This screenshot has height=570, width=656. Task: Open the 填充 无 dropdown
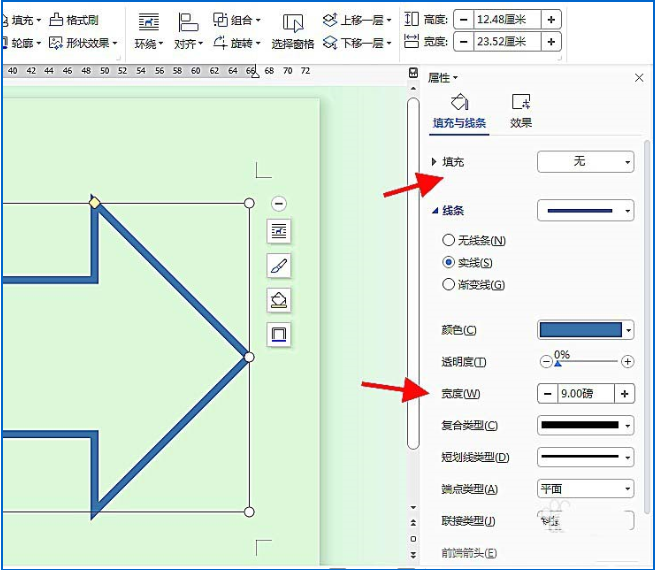tap(585, 162)
